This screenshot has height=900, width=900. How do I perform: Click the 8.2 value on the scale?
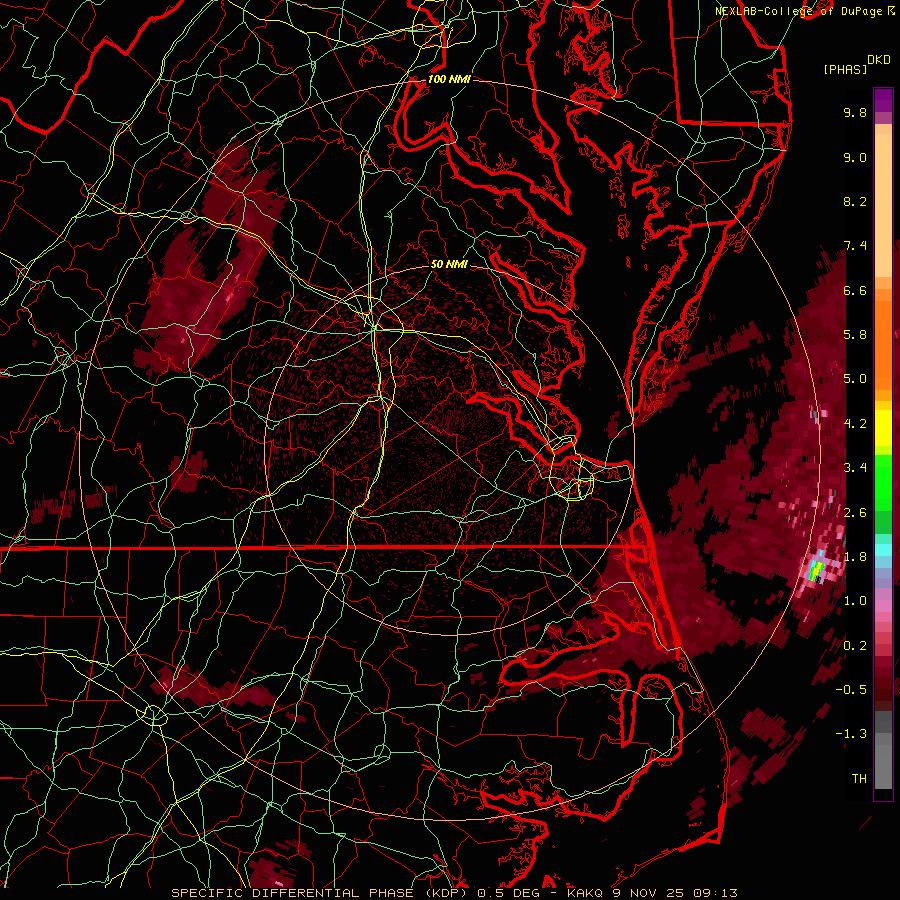point(855,201)
